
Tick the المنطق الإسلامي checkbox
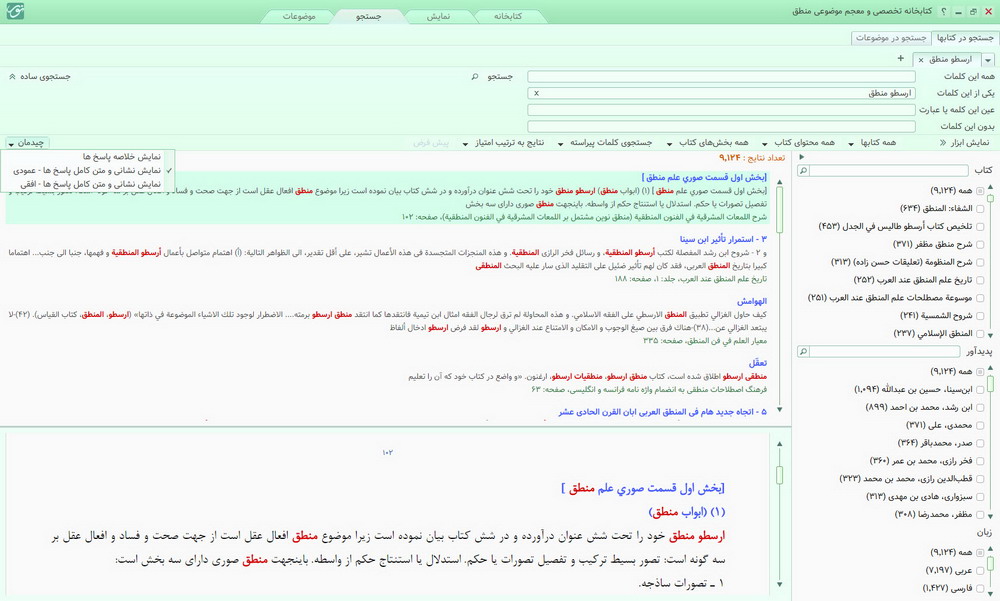point(980,334)
